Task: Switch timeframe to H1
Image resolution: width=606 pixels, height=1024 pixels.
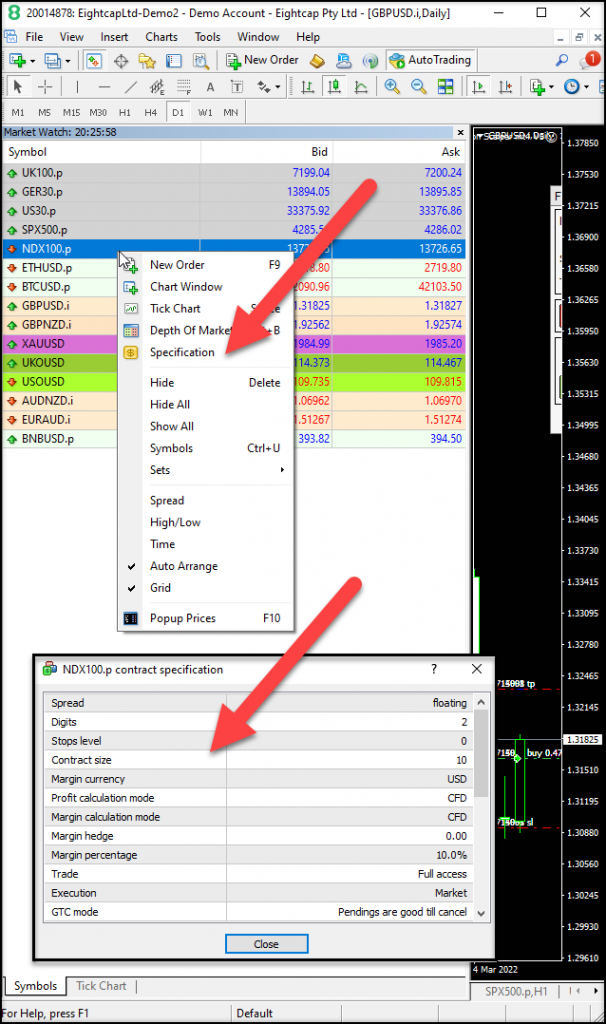Action: pos(124,112)
